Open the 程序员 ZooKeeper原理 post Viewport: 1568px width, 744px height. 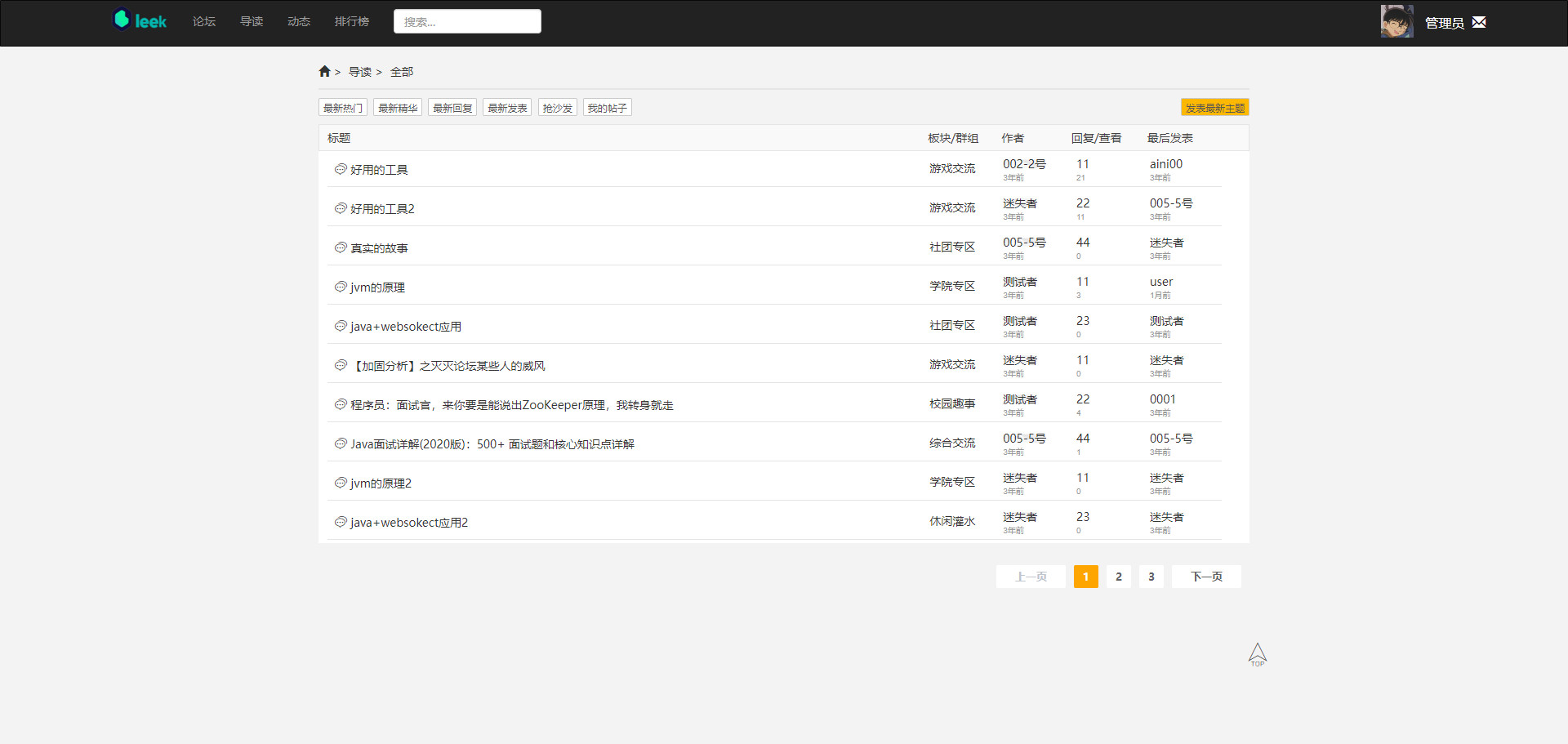[512, 405]
